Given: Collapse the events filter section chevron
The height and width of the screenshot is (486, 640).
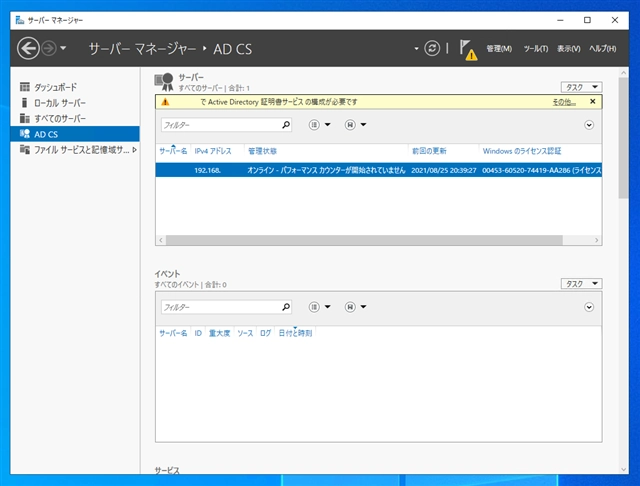Looking at the screenshot, I should coord(589,307).
